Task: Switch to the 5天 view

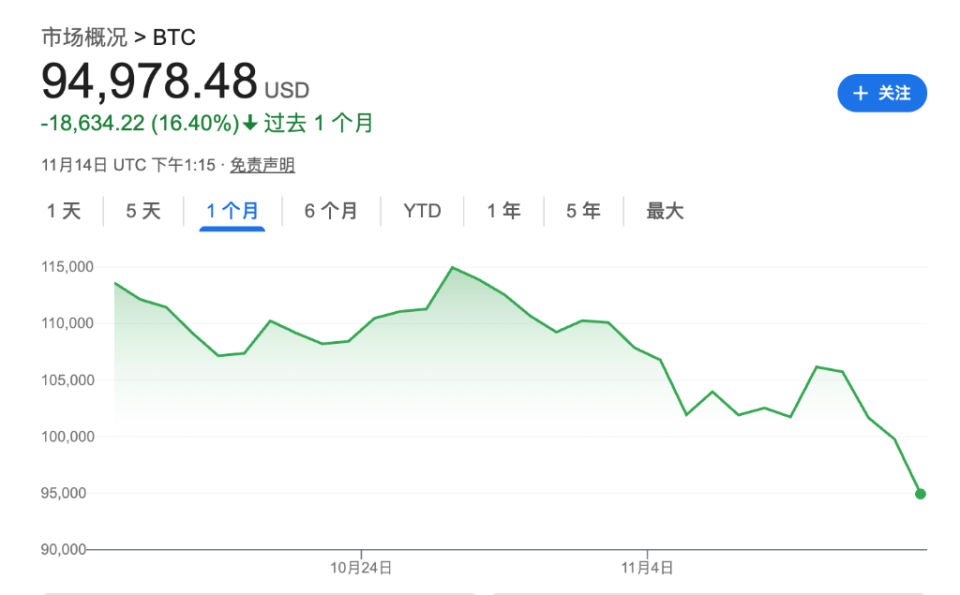Action: 143,211
